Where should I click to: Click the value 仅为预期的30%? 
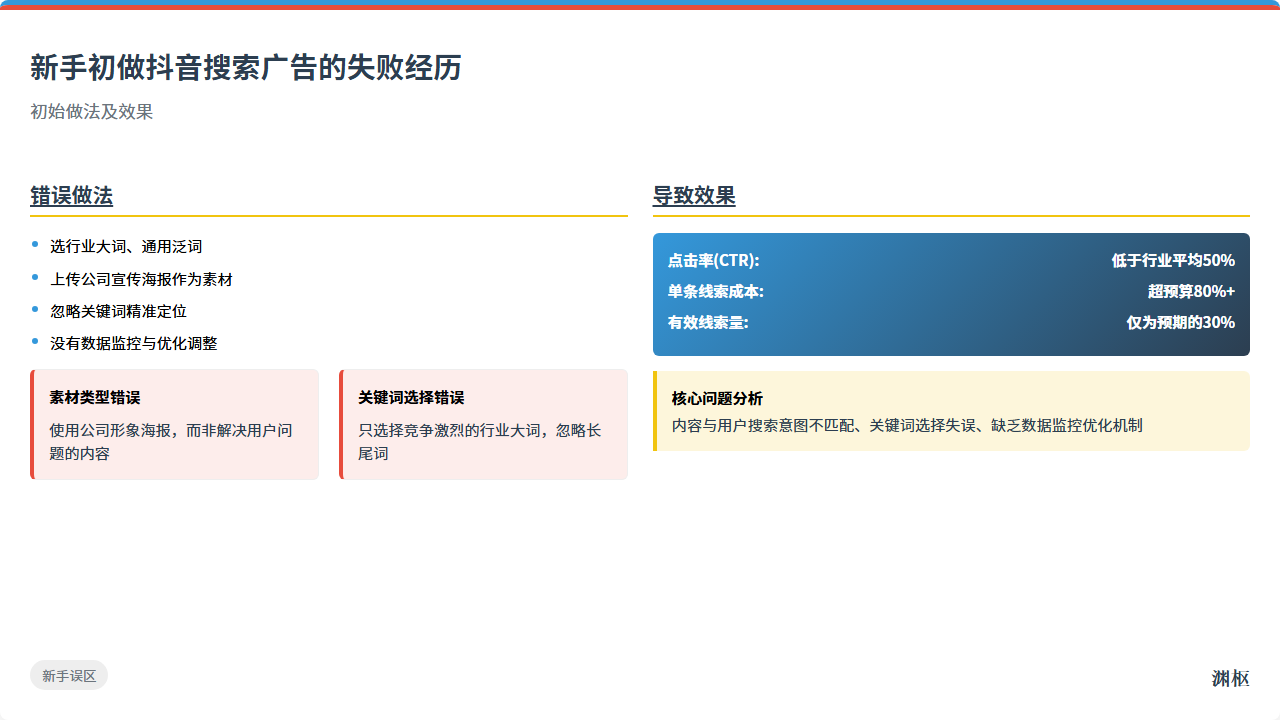point(1181,323)
